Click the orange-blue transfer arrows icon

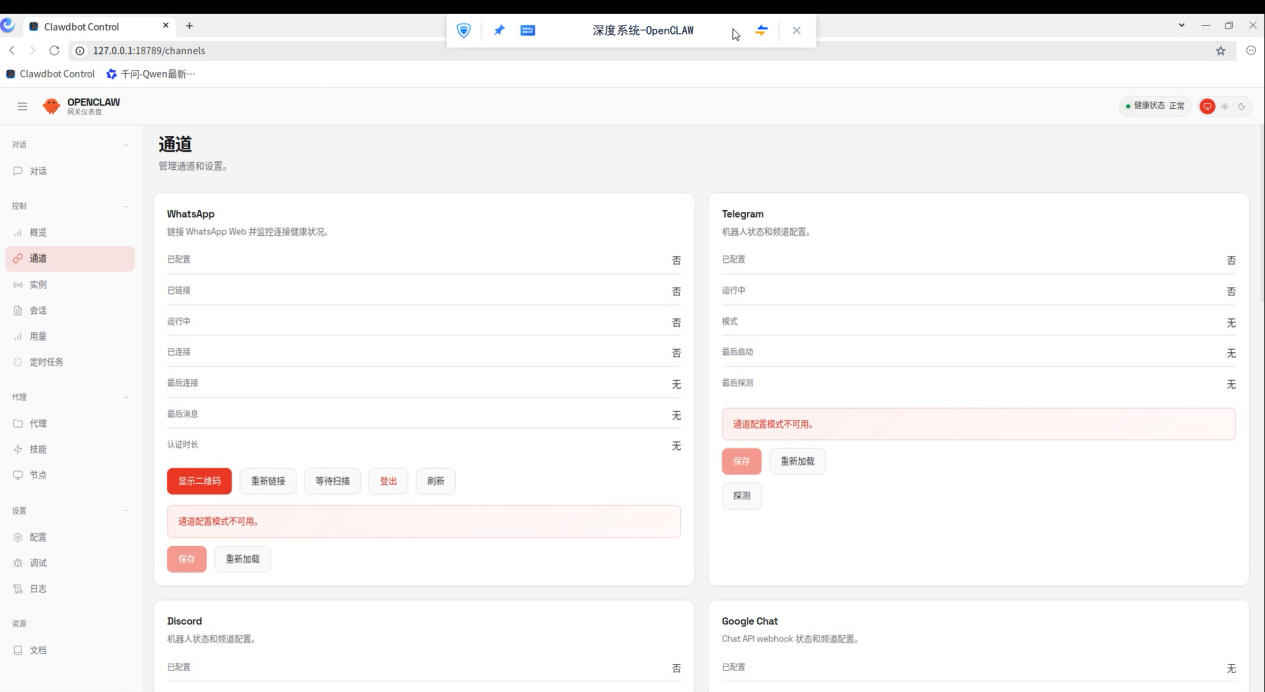[761, 31]
